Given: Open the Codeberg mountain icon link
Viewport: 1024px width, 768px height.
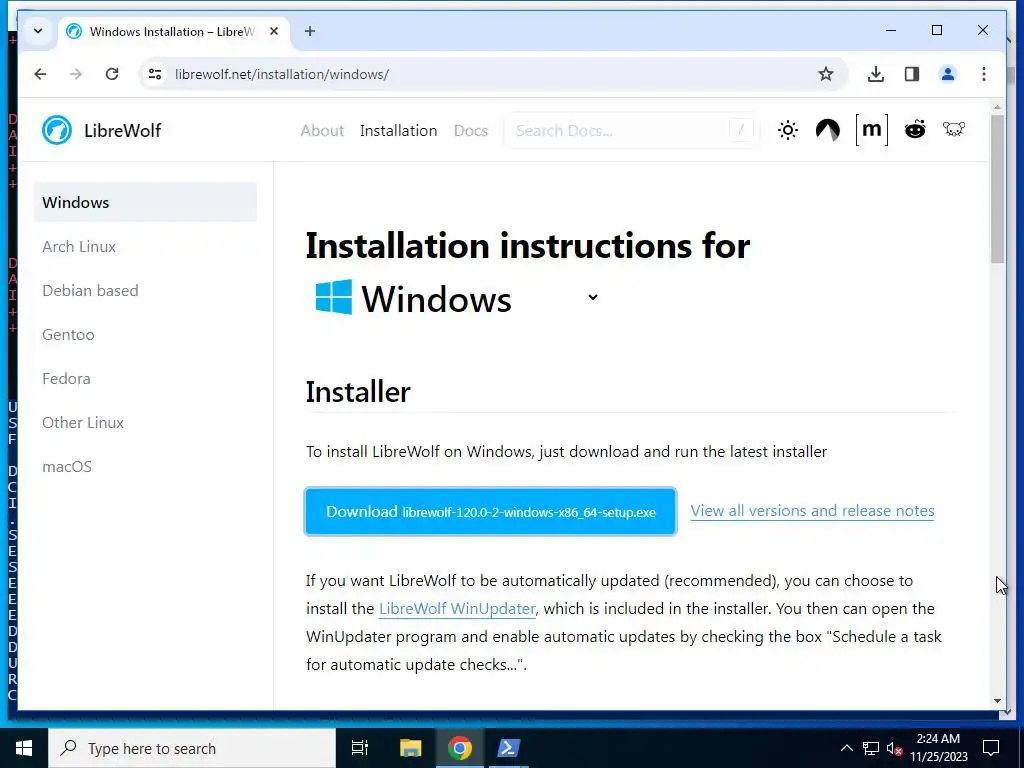Looking at the screenshot, I should [x=827, y=130].
